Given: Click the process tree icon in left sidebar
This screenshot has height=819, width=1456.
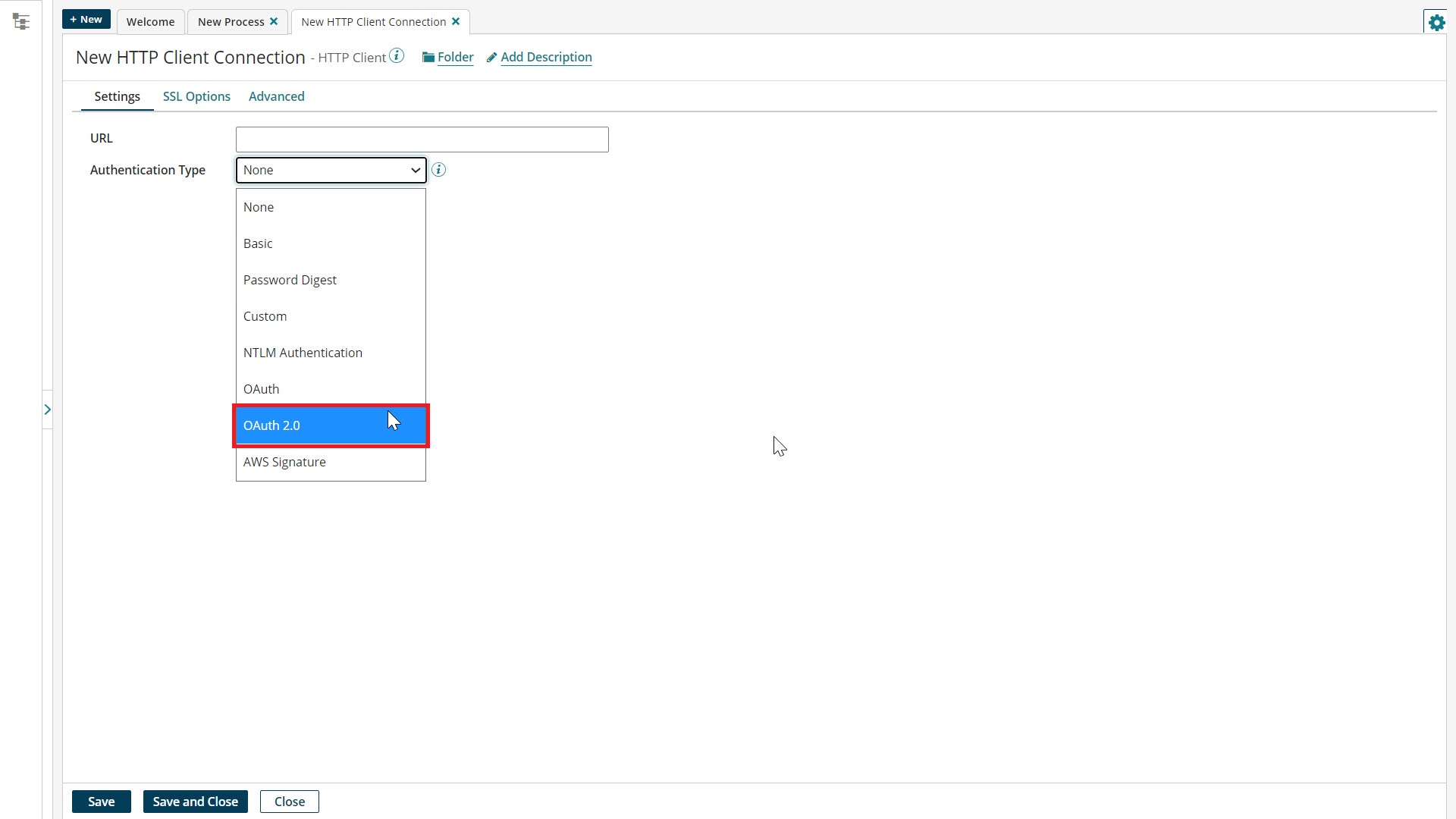Looking at the screenshot, I should (21, 21).
